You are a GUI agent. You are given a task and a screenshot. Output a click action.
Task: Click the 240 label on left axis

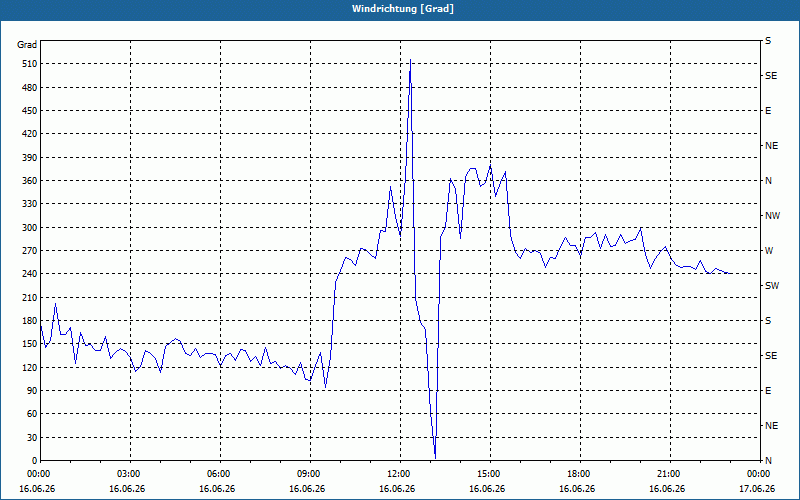(31, 274)
